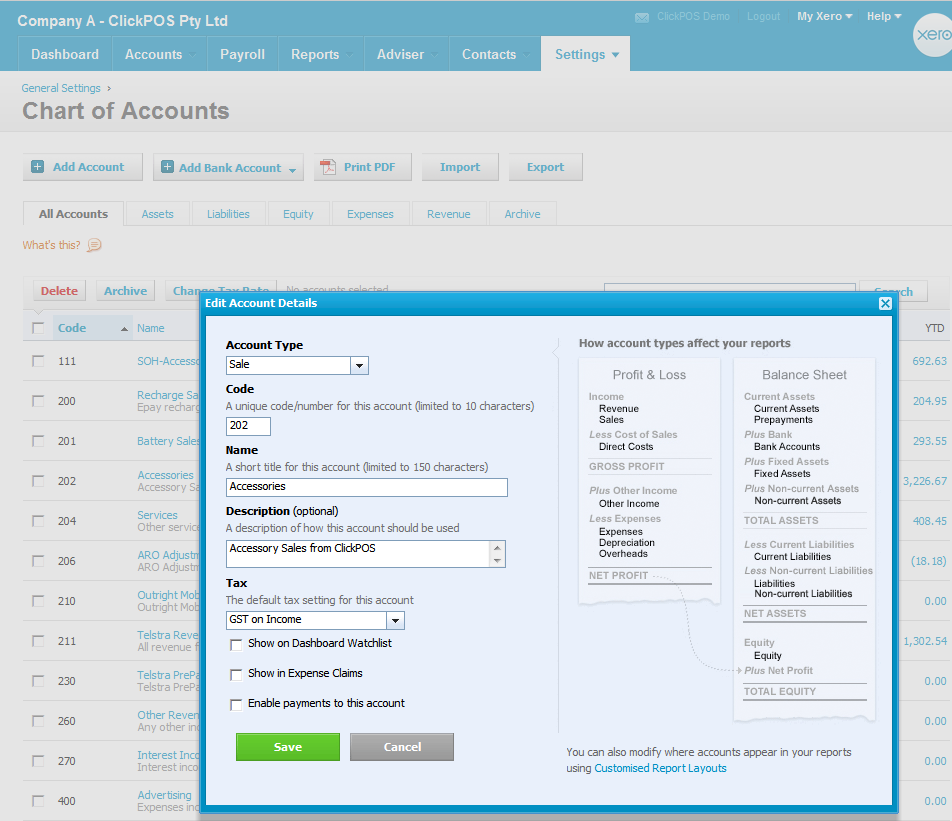Open the My Xero dropdown
Screen dimensions: 952x821
click(x=824, y=16)
